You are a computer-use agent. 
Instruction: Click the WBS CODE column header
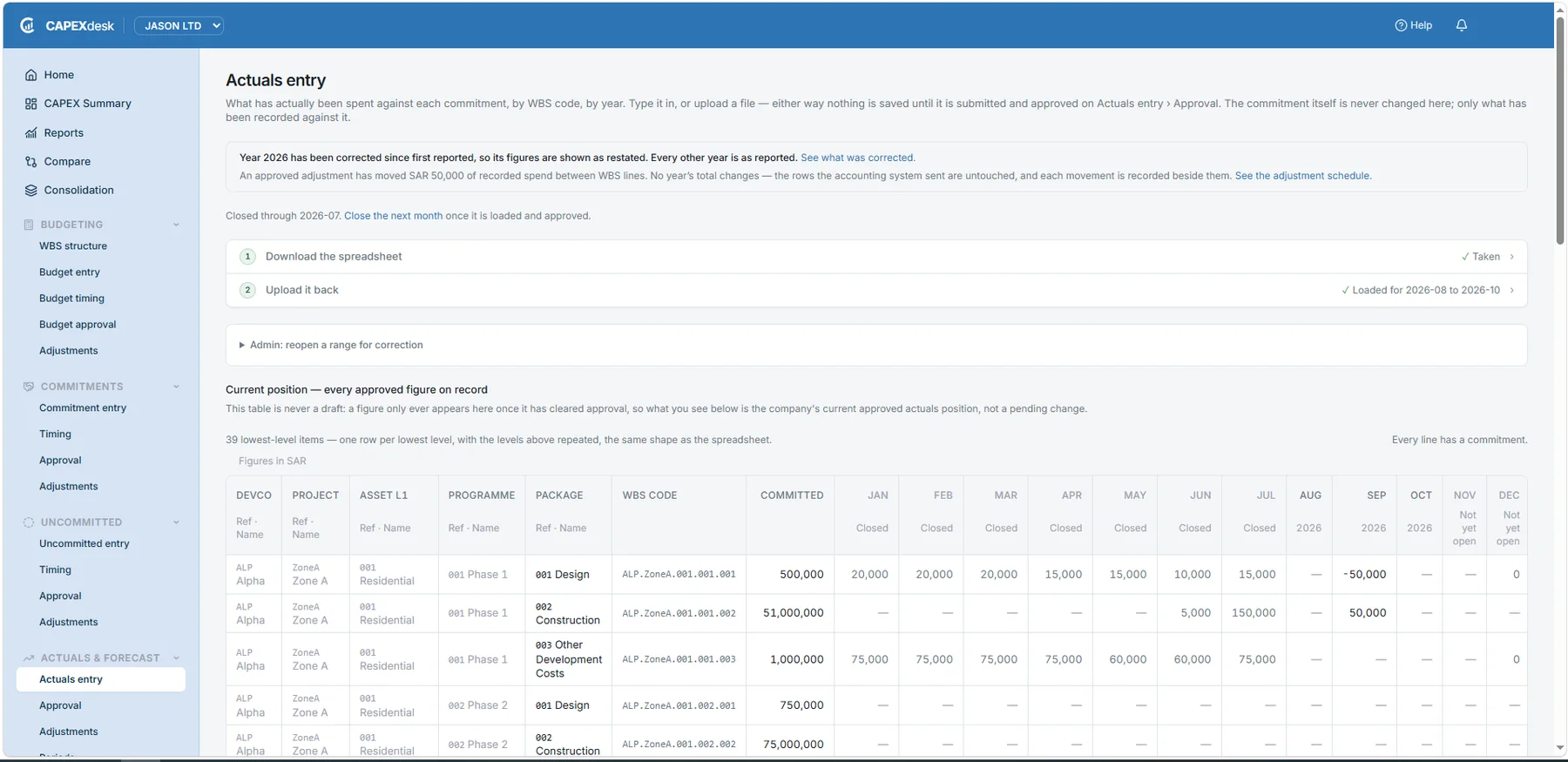pos(650,496)
